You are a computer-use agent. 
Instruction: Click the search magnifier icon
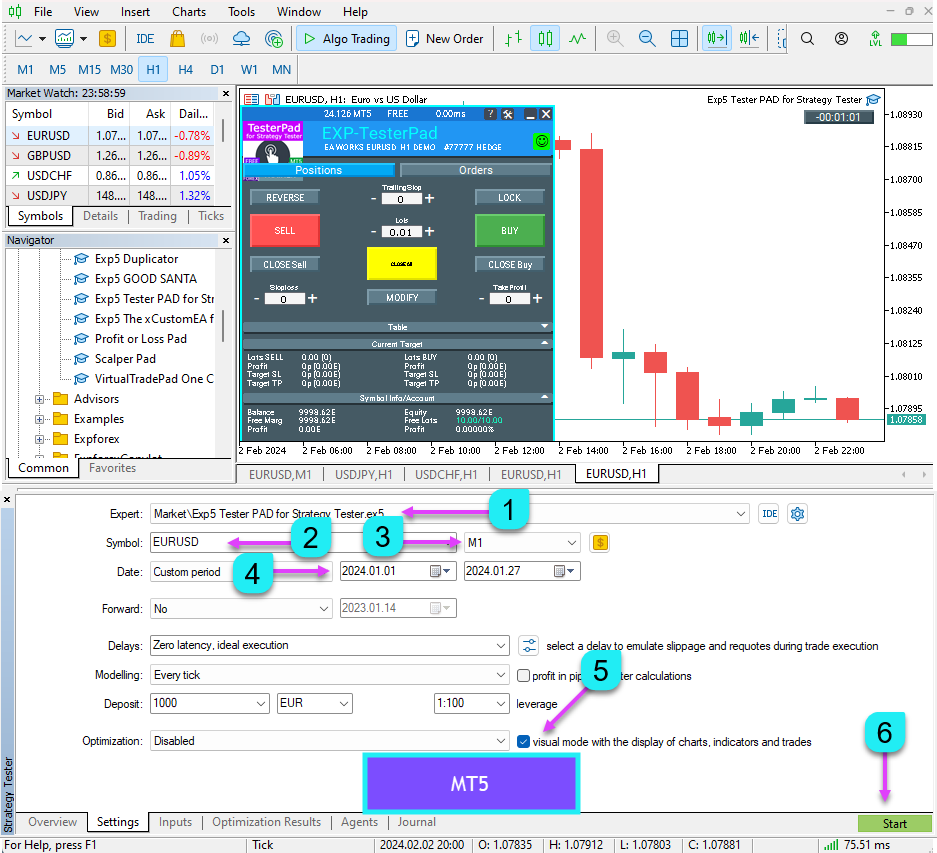(x=806, y=39)
